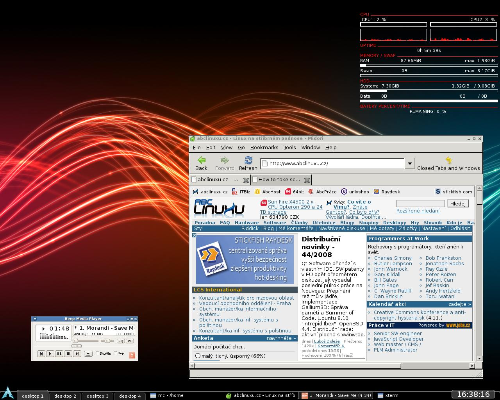500x400 pixels.
Task: Open the AbcPráce bookmark in bookmark bar
Action: (x=322, y=192)
